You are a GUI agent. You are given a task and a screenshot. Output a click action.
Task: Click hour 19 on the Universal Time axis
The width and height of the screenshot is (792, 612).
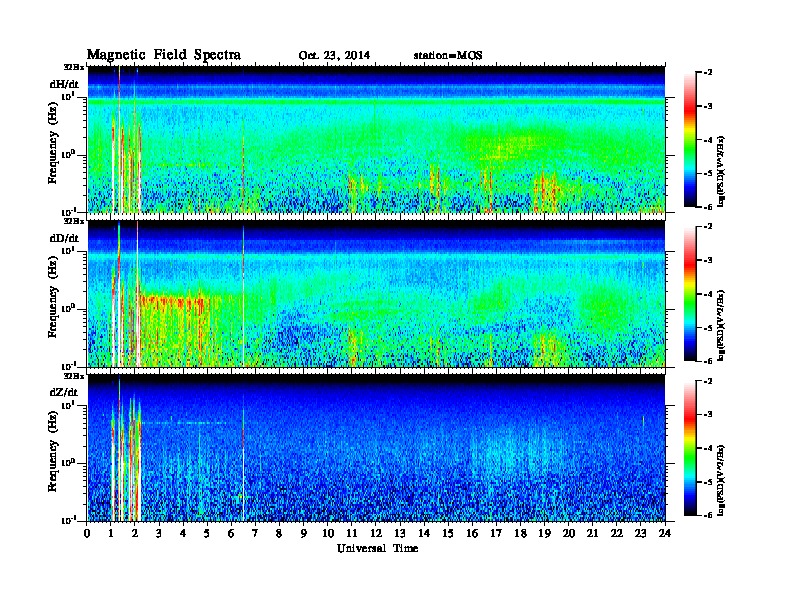(x=544, y=533)
